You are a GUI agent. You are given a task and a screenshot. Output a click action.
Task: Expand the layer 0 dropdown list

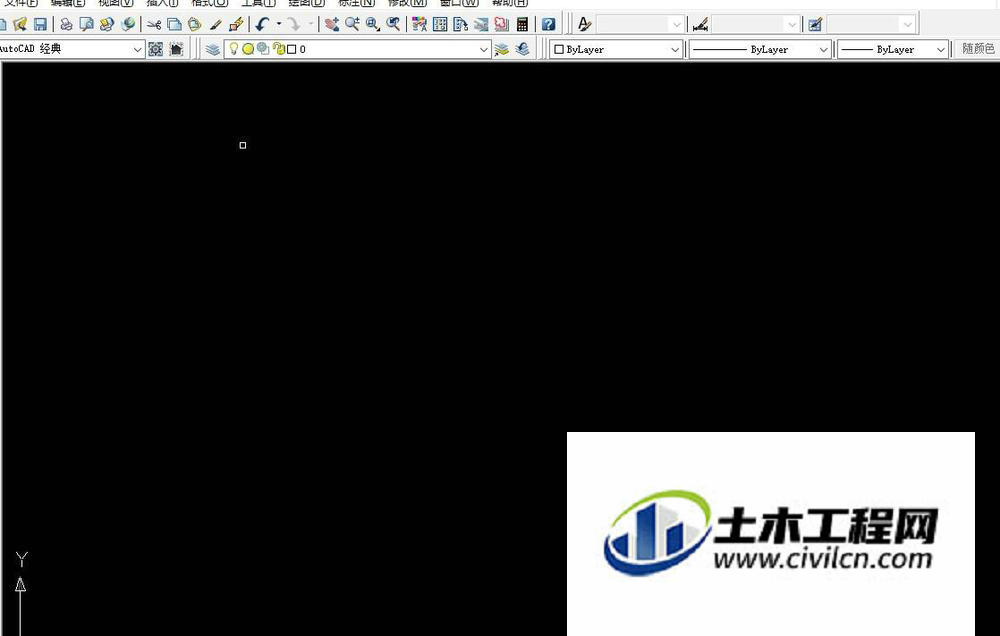484,49
